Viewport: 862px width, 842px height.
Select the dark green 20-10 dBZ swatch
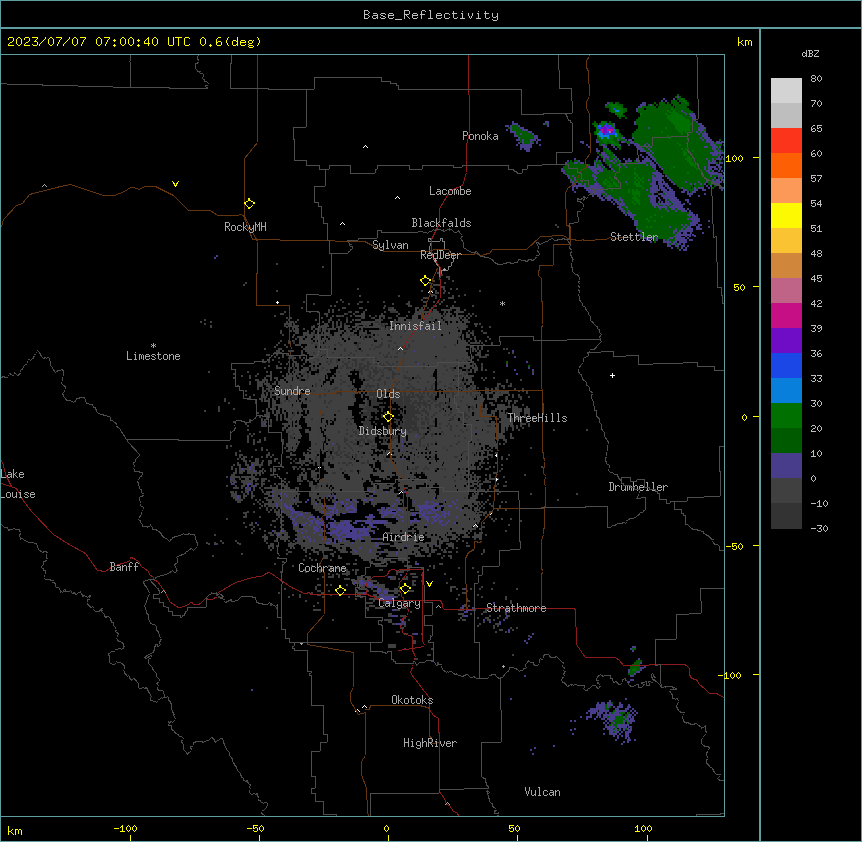coord(786,441)
